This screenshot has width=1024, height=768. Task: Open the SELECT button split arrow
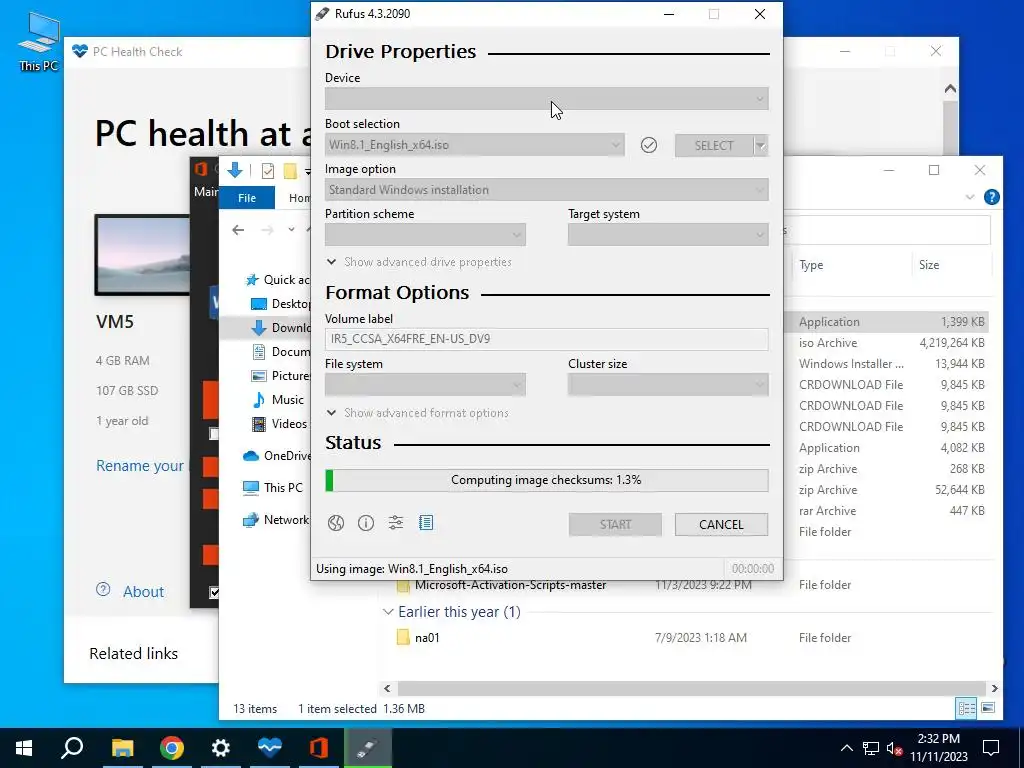tap(761, 146)
